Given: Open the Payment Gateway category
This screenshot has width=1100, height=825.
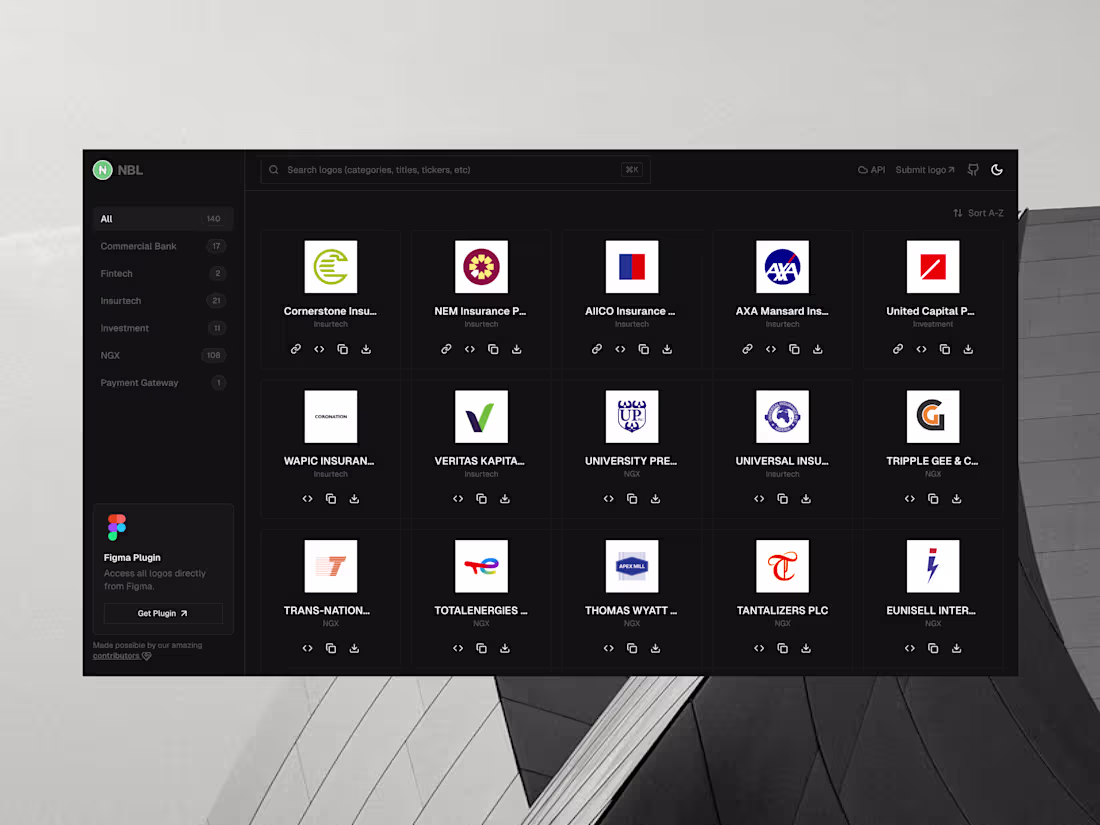Looking at the screenshot, I should (139, 382).
